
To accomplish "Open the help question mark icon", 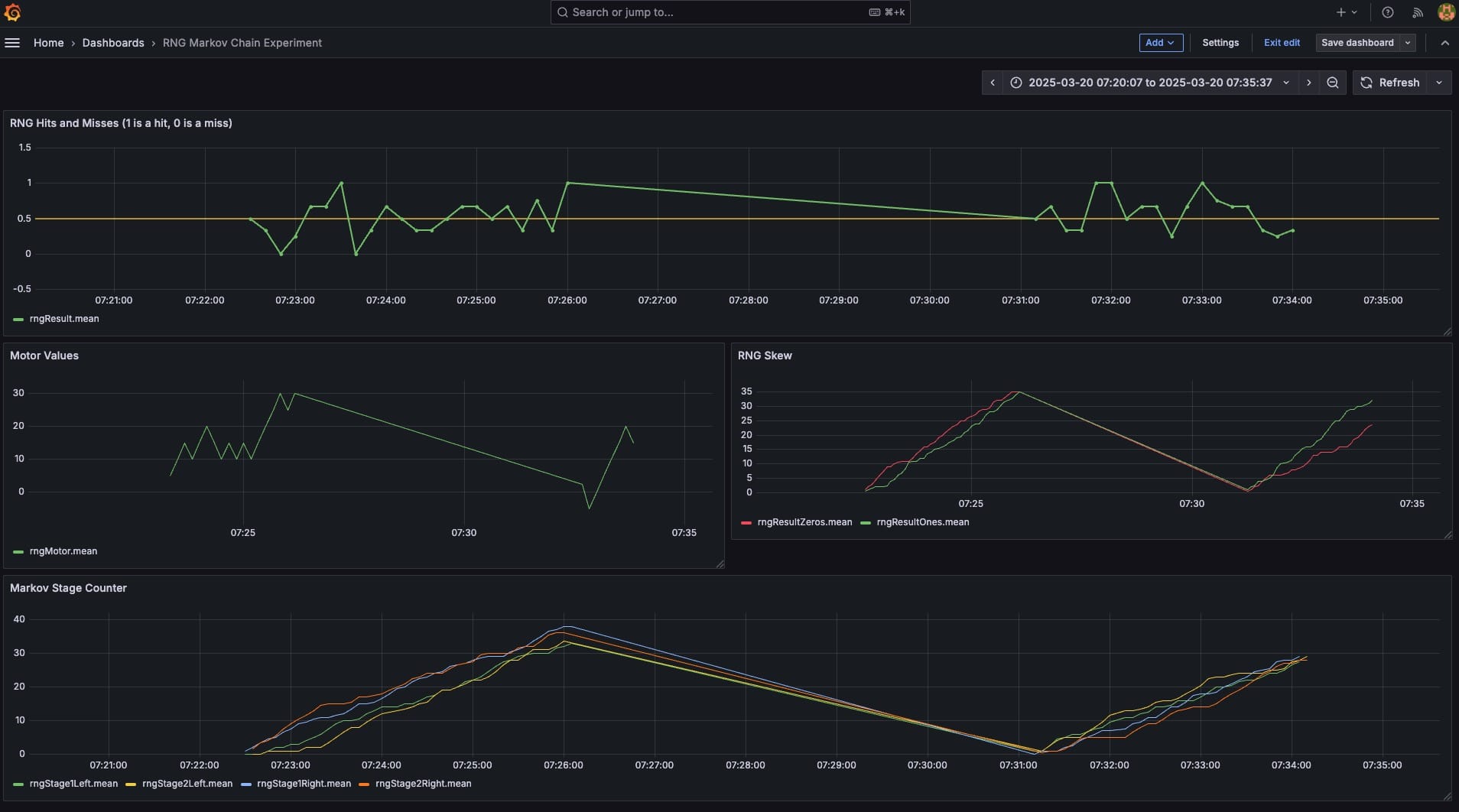I will tap(1387, 12).
